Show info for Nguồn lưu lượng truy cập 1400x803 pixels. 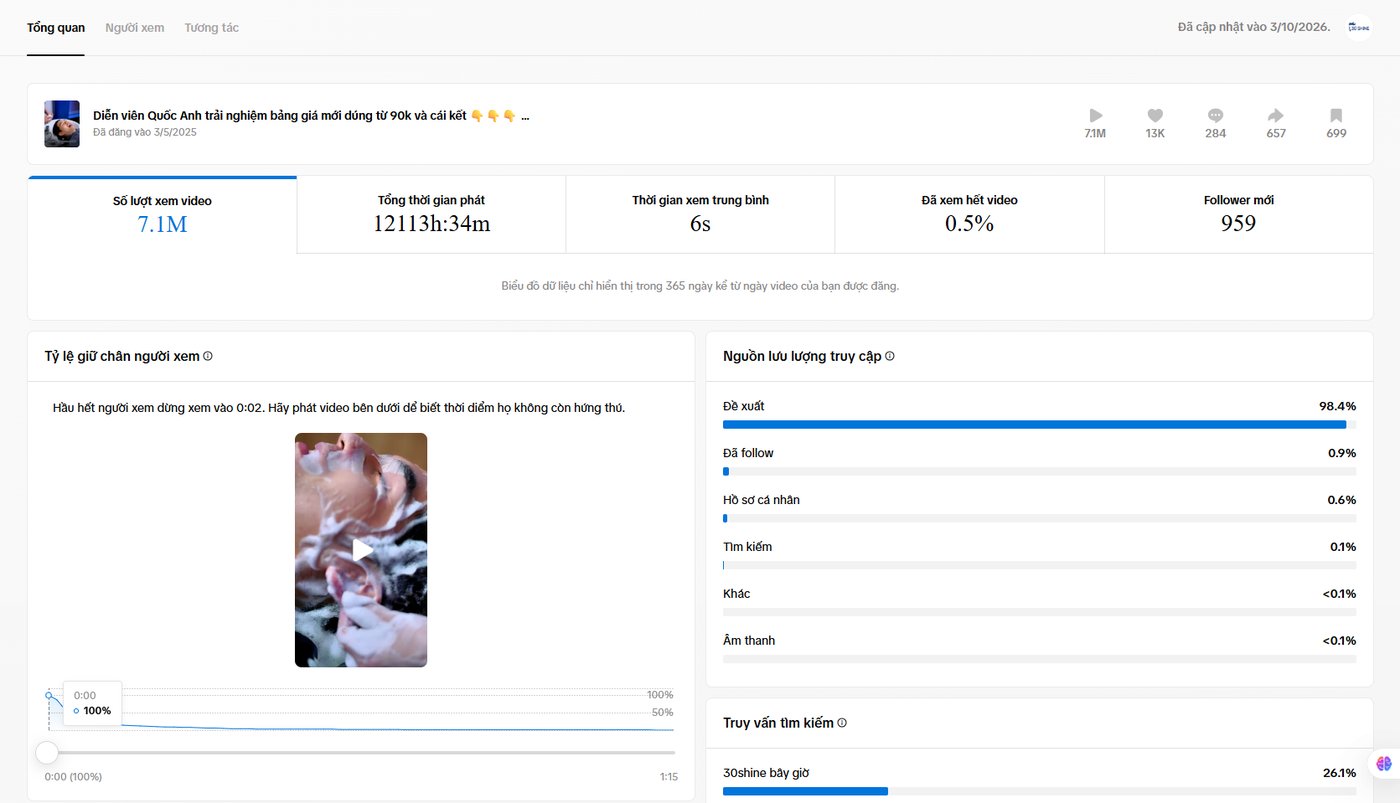coord(890,356)
